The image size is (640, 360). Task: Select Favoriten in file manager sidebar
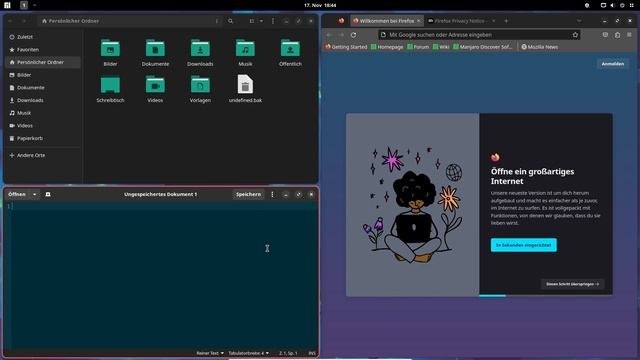(42, 49)
